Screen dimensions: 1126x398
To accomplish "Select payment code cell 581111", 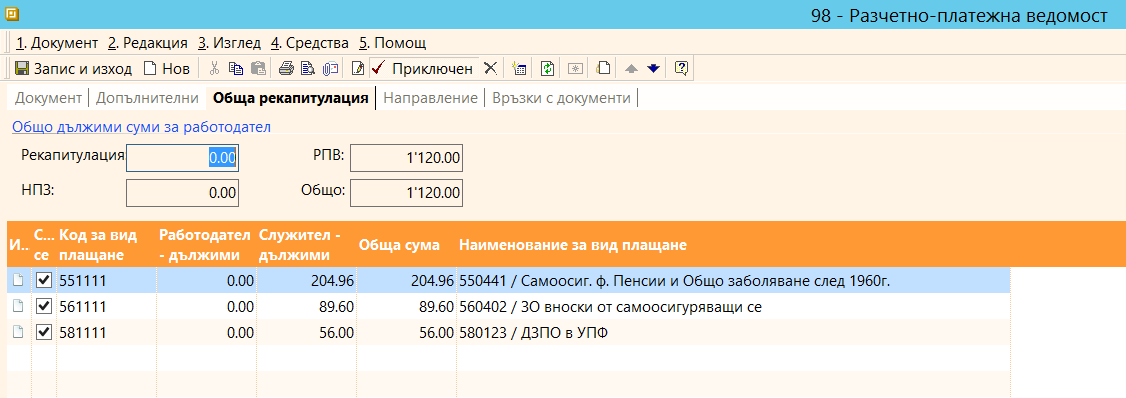I will pyautogui.click(x=106, y=332).
